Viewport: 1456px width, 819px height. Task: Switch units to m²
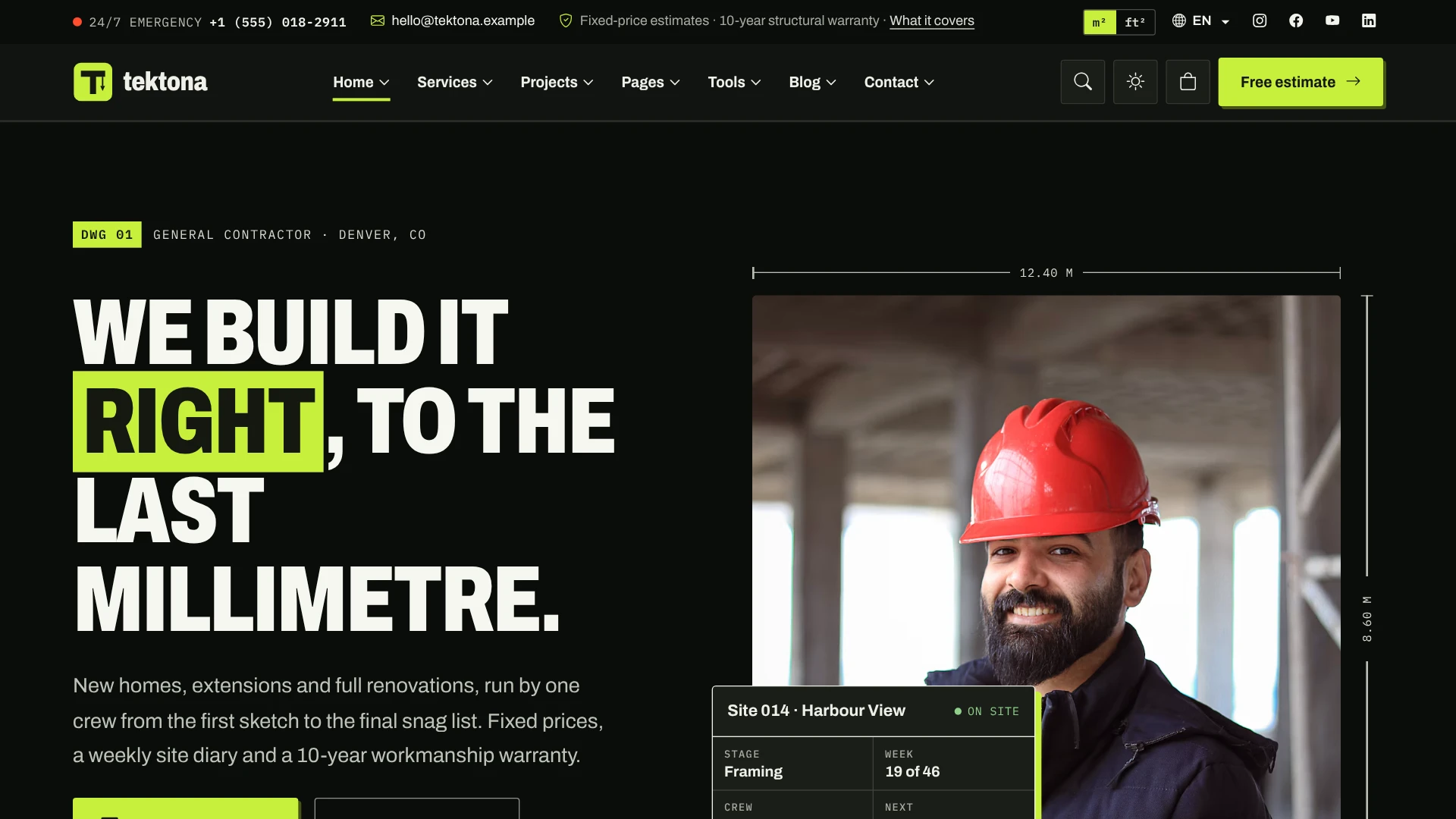pos(1100,22)
